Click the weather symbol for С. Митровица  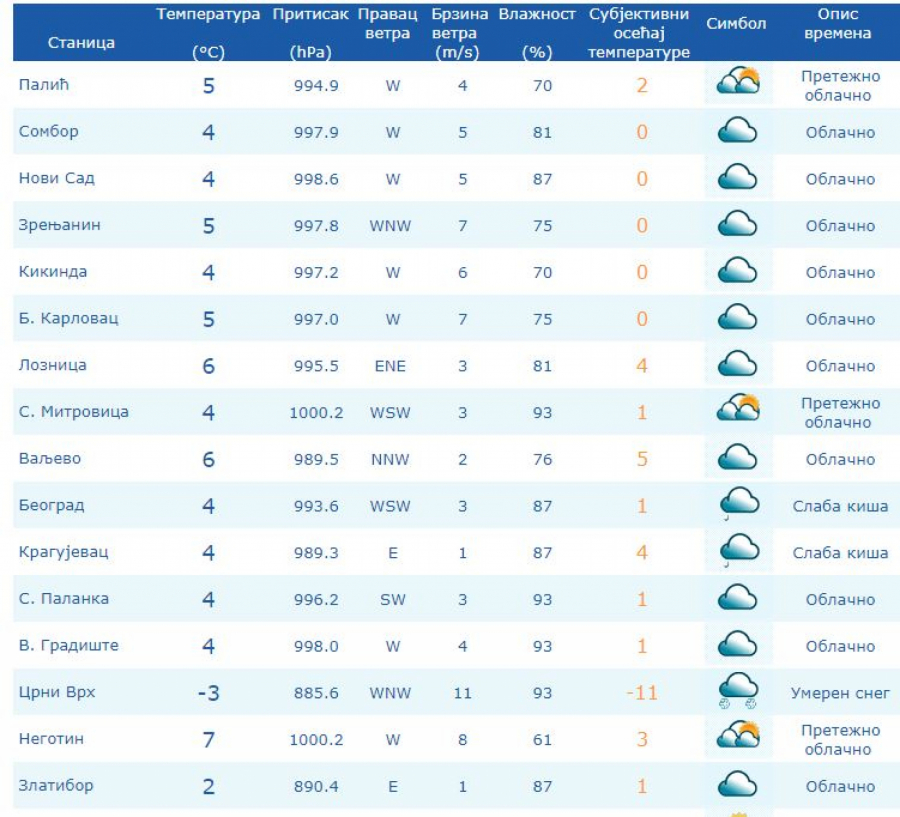click(738, 409)
